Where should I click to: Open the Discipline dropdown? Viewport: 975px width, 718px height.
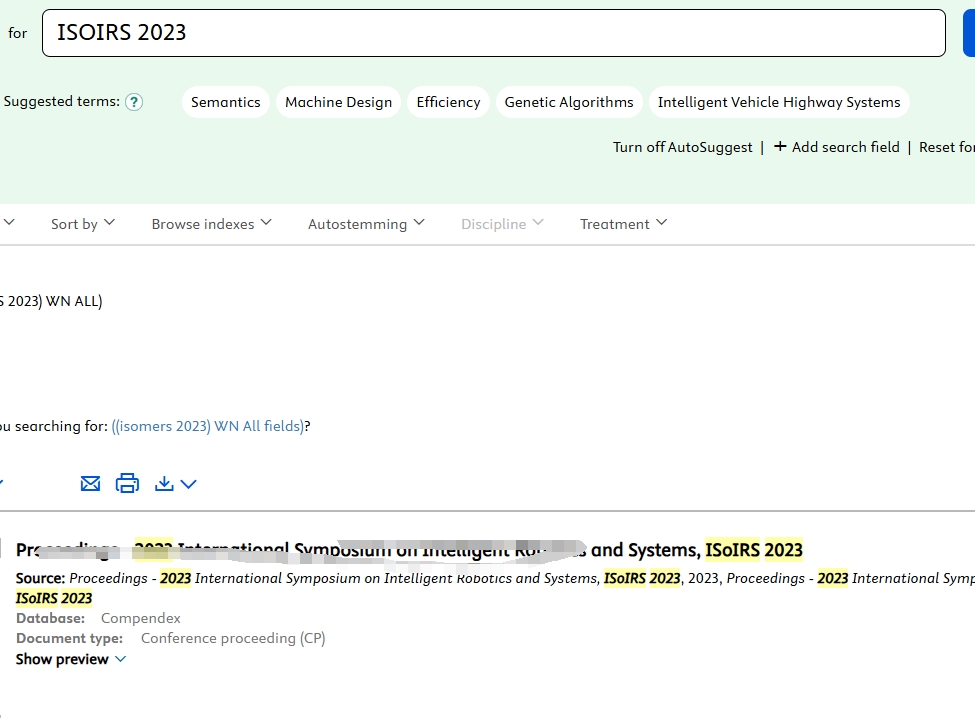tap(502, 224)
